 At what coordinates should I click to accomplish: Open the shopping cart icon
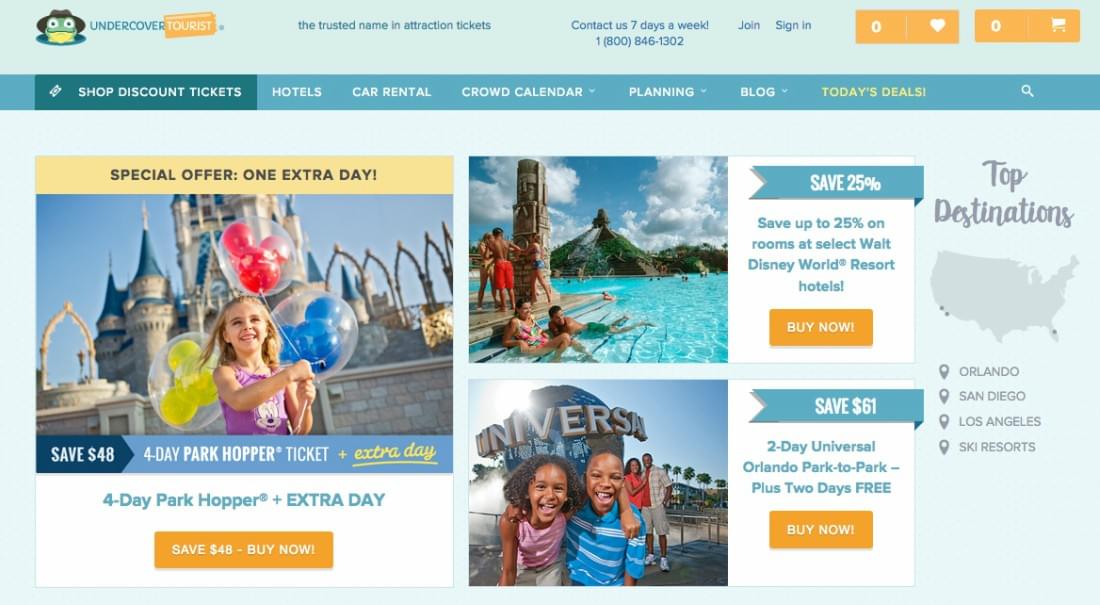coord(1058,25)
